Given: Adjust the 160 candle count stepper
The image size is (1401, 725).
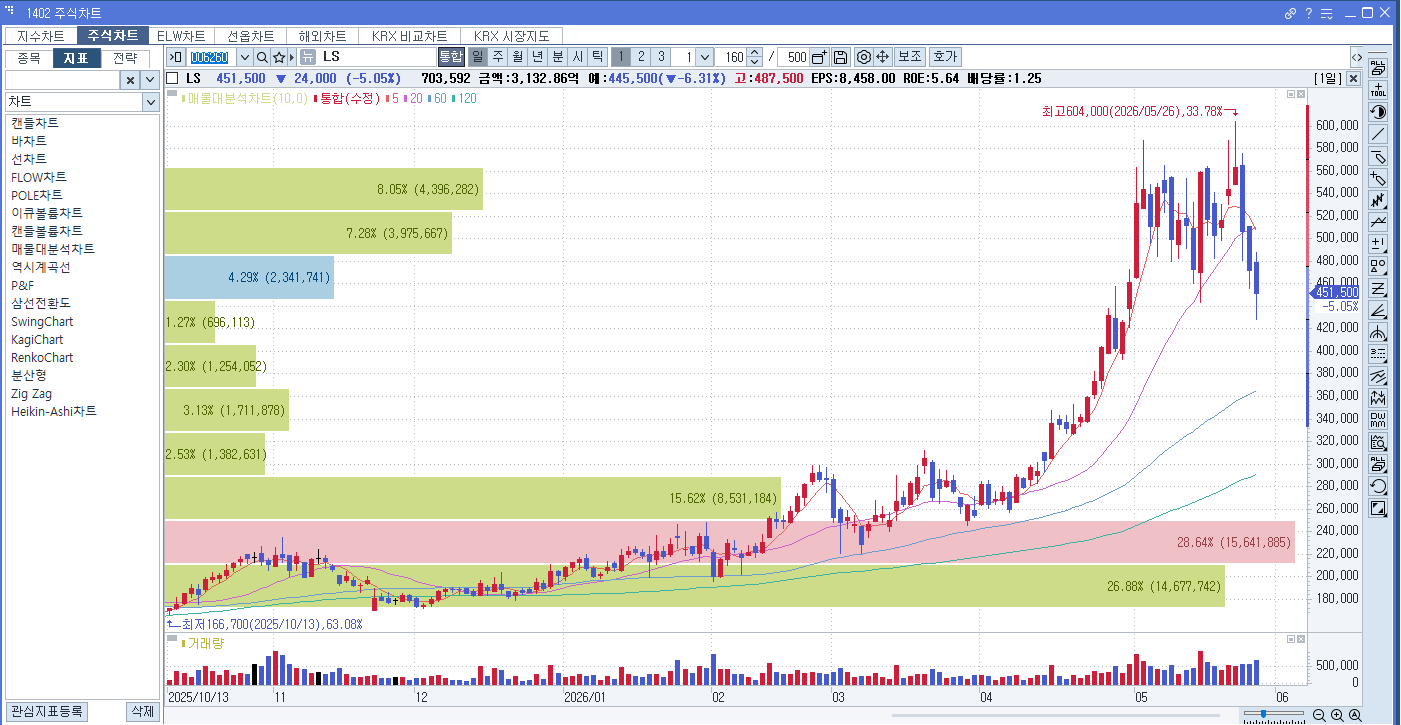Looking at the screenshot, I should 755,57.
